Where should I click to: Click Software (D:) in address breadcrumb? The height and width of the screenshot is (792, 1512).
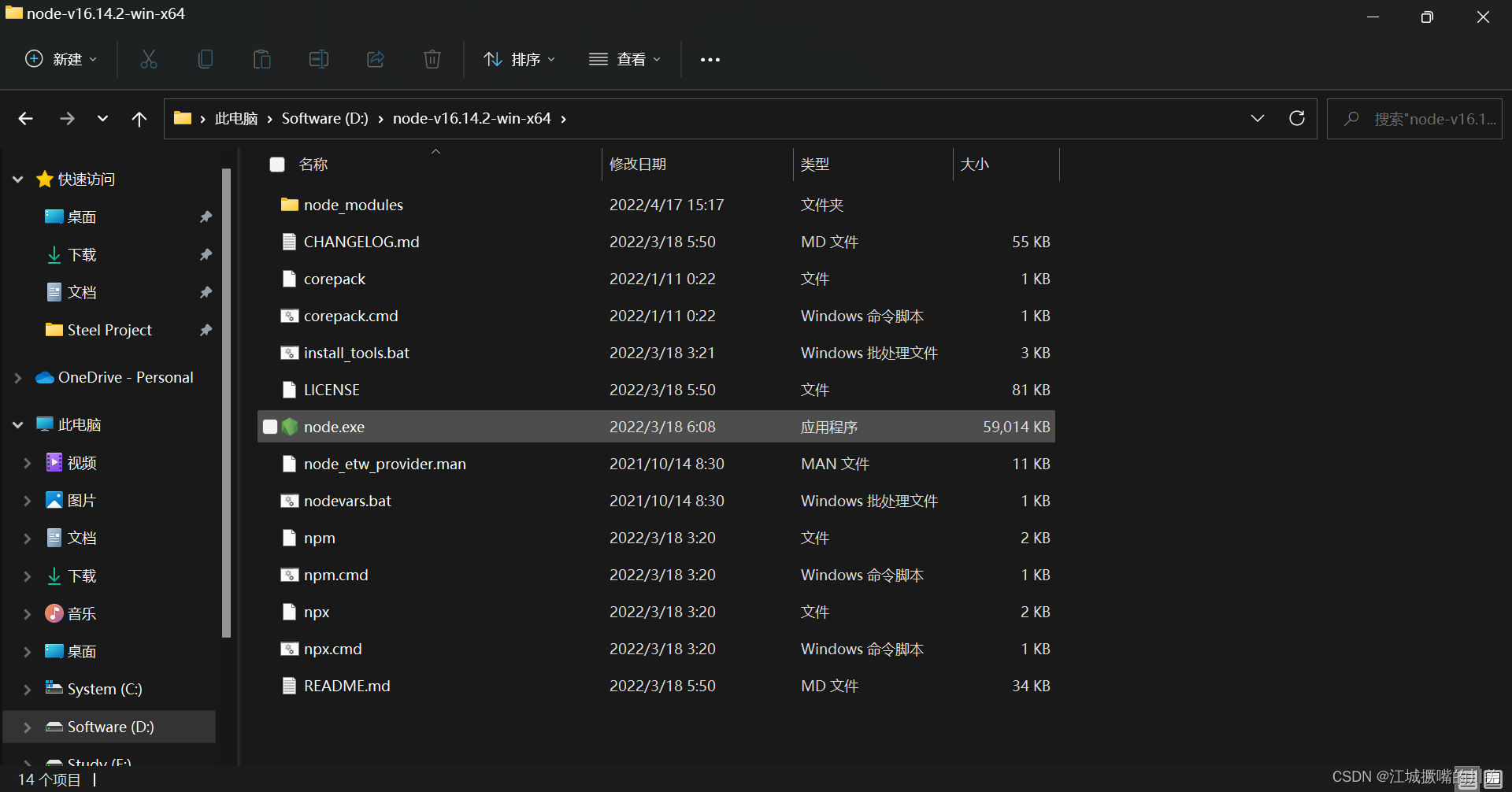pyautogui.click(x=324, y=118)
